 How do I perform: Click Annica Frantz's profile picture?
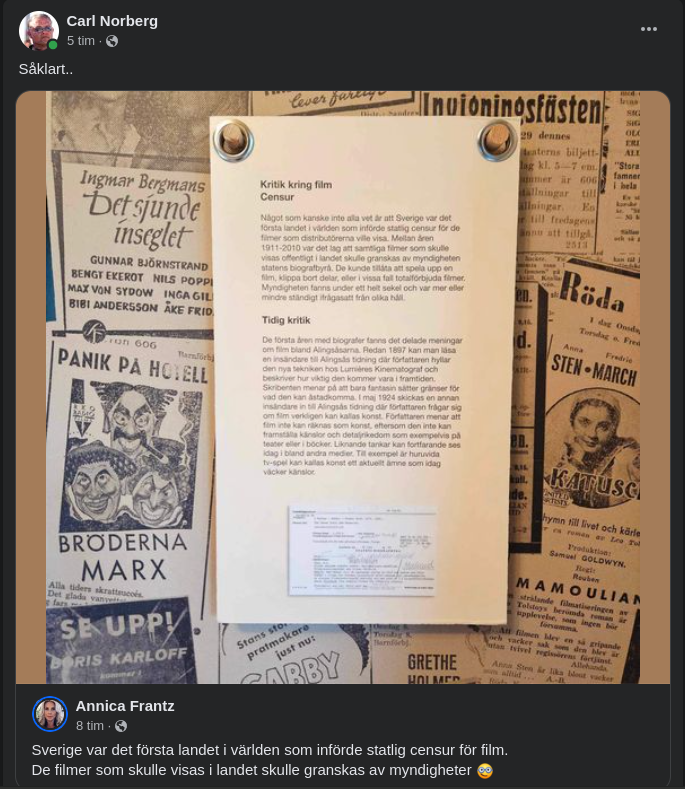coord(50,714)
